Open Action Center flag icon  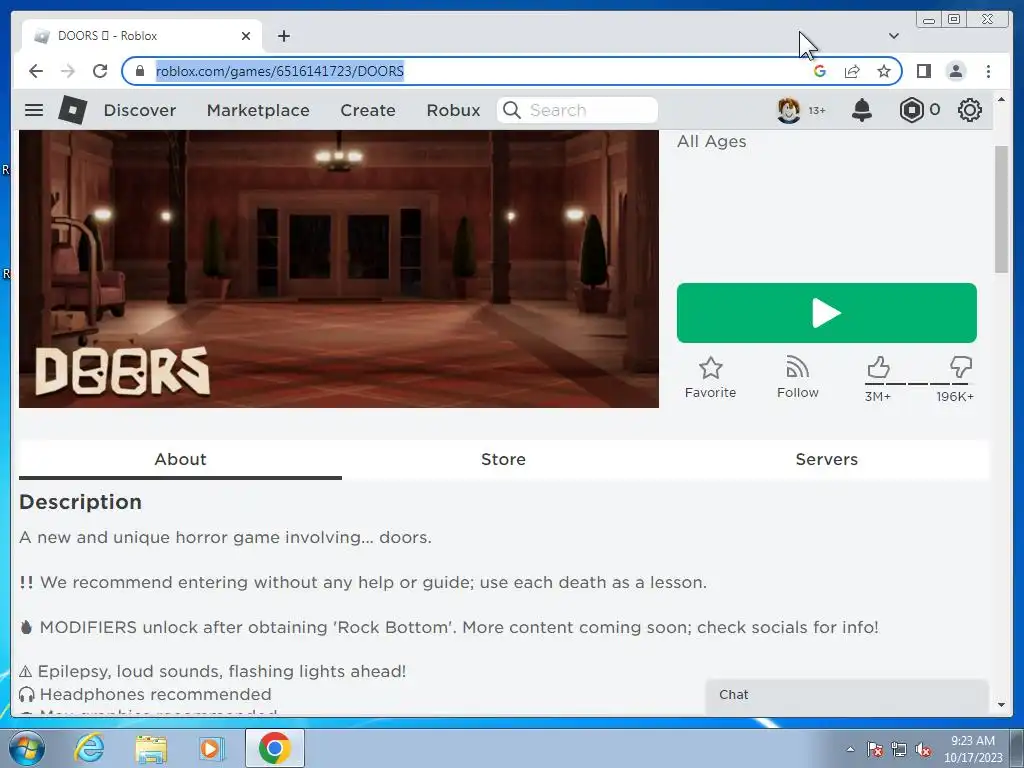pyautogui.click(x=874, y=749)
